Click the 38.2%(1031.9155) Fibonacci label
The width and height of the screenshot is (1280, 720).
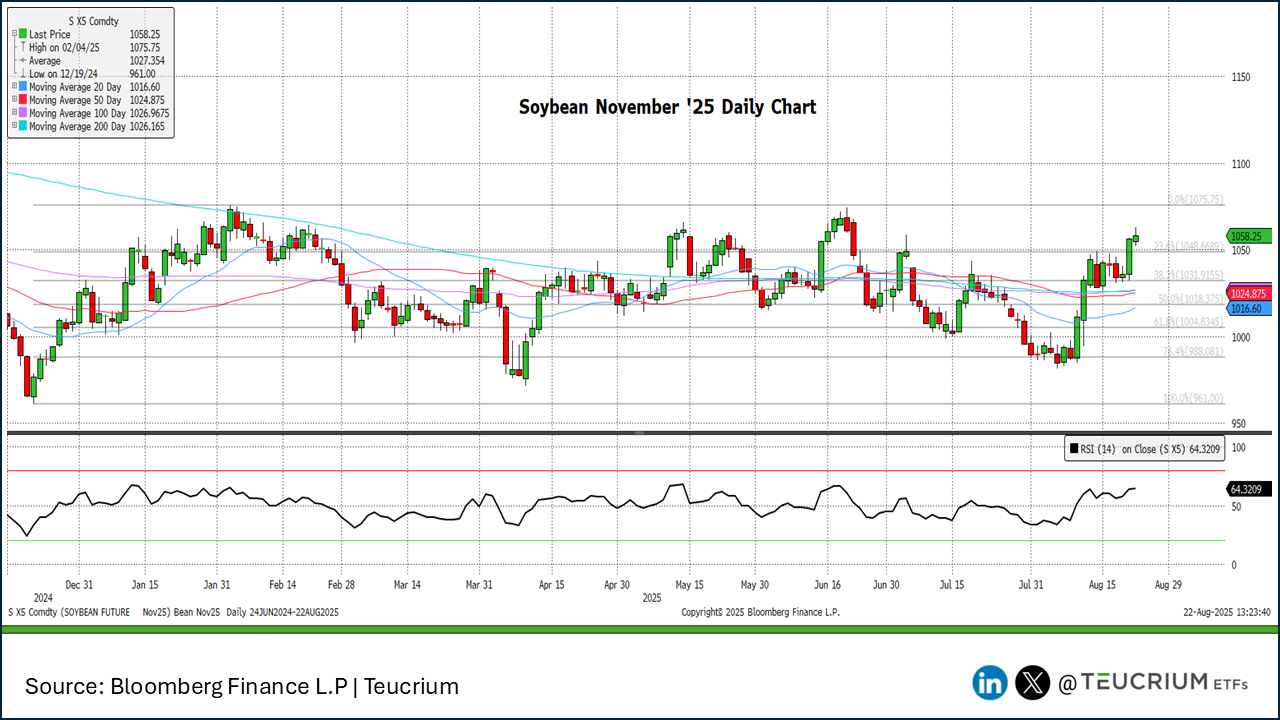click(x=1188, y=275)
